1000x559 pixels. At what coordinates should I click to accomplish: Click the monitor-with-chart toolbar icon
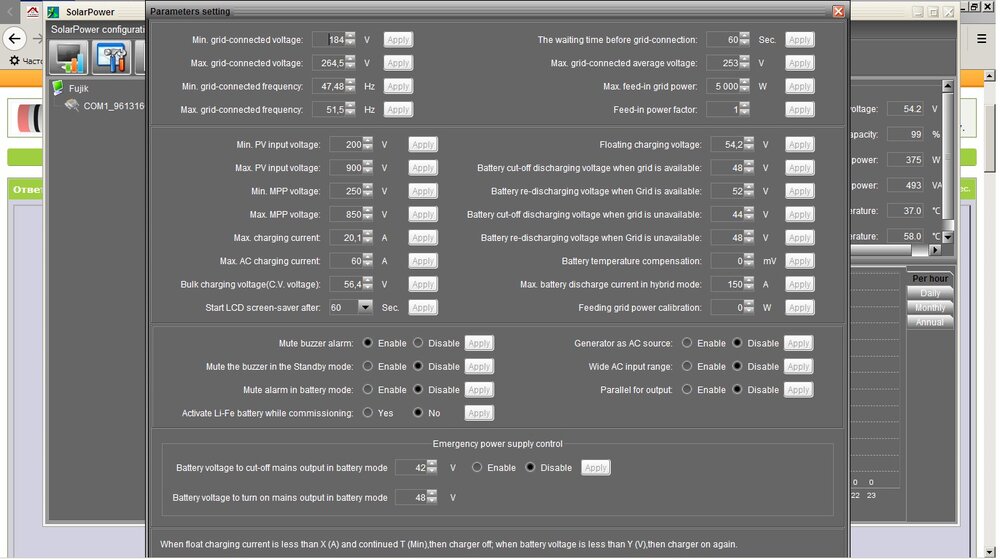(70, 57)
